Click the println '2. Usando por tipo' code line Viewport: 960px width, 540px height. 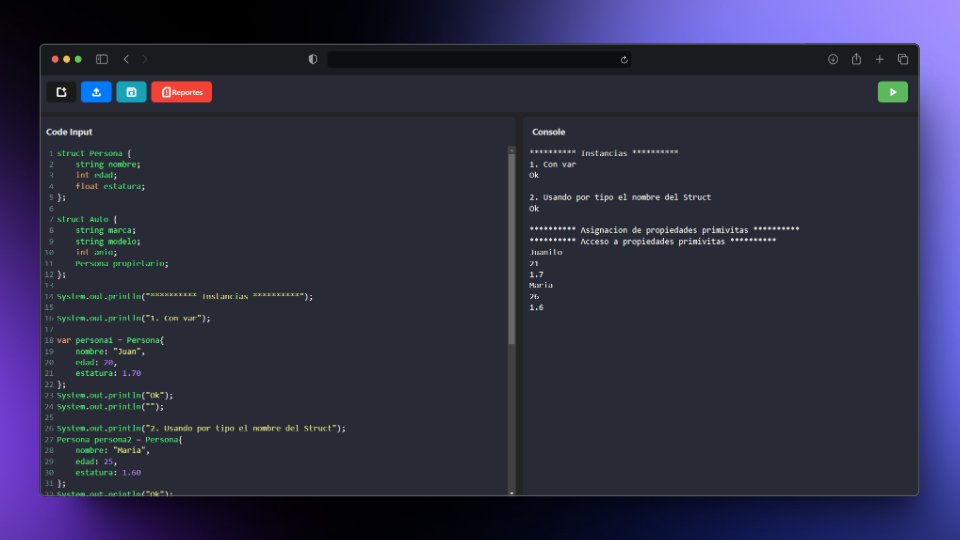201,428
